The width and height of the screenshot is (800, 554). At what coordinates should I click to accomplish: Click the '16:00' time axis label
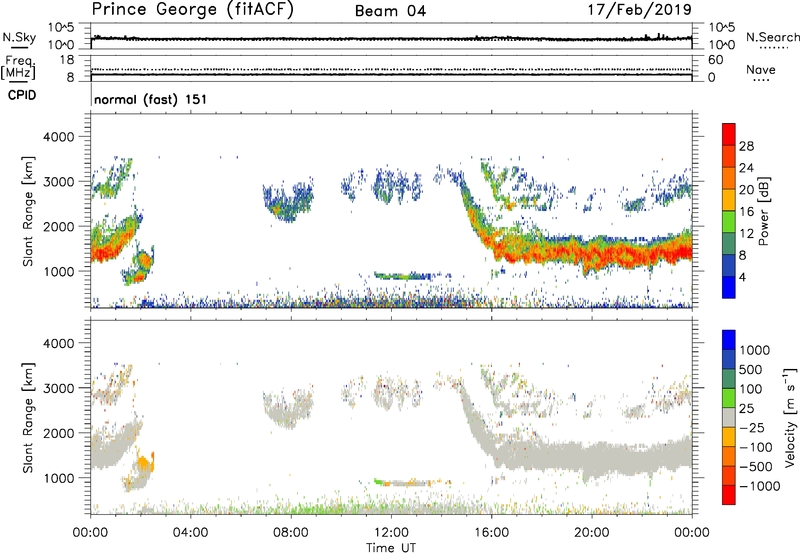click(491, 533)
